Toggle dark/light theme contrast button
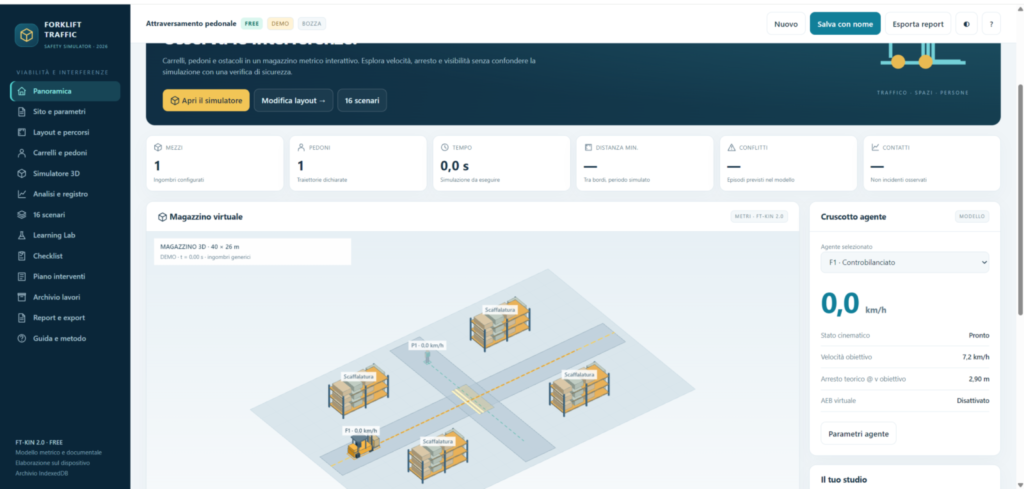This screenshot has height=489, width=1024. click(x=967, y=24)
